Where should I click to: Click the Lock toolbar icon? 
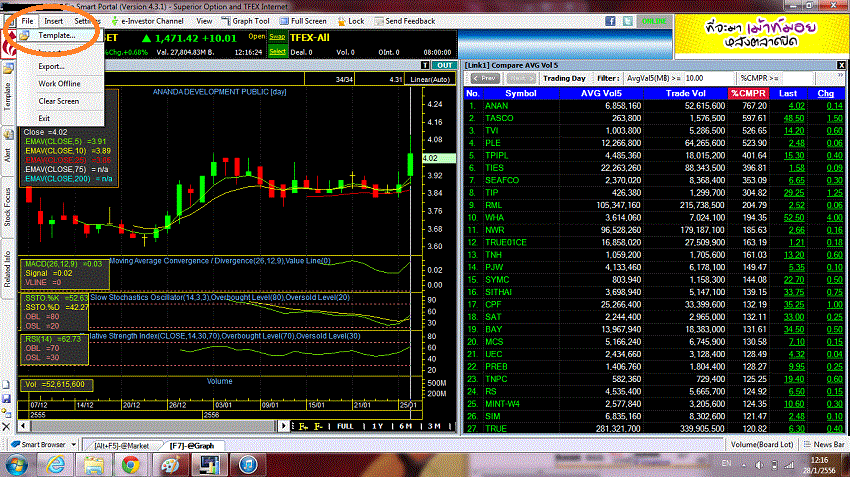351,21
